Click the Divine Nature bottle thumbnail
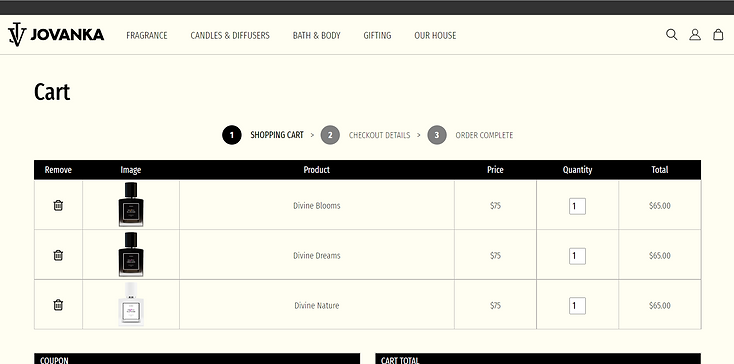The width and height of the screenshot is (734, 364). [131, 304]
